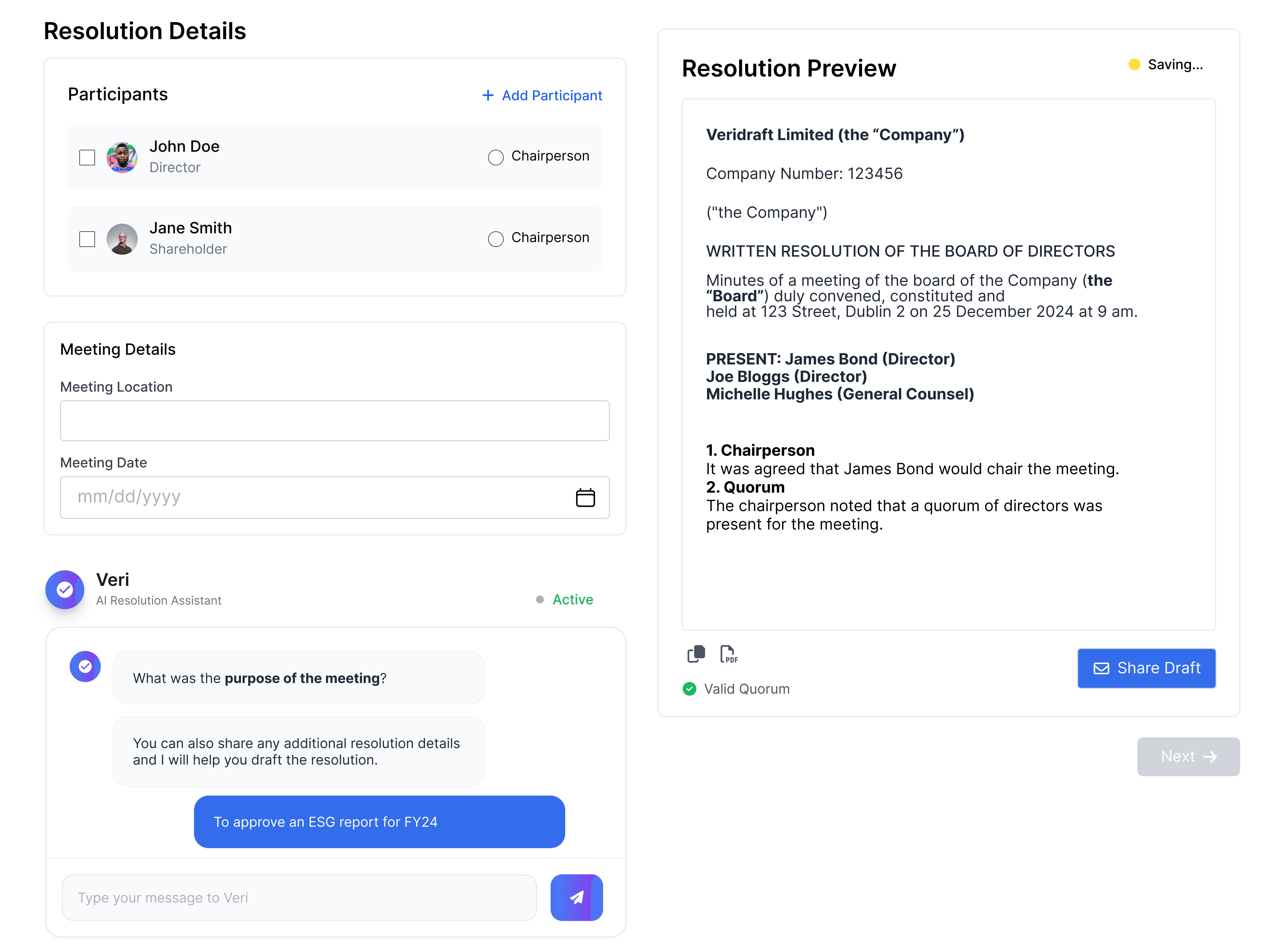Click the message to Veri text box
This screenshot has height=952, width=1270.
(x=299, y=897)
